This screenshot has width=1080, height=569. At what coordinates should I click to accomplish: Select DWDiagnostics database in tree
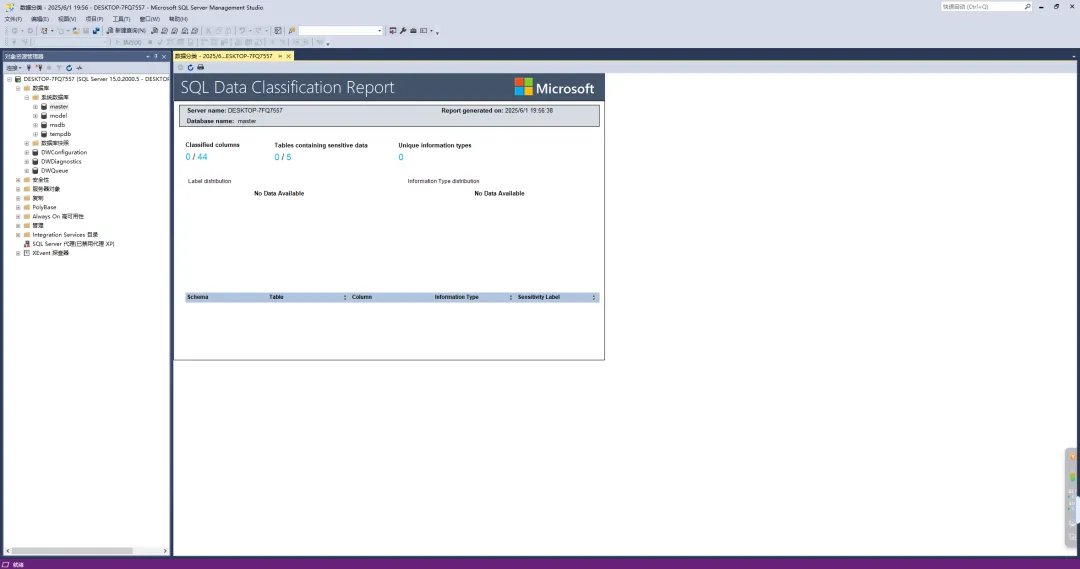[x=61, y=161]
